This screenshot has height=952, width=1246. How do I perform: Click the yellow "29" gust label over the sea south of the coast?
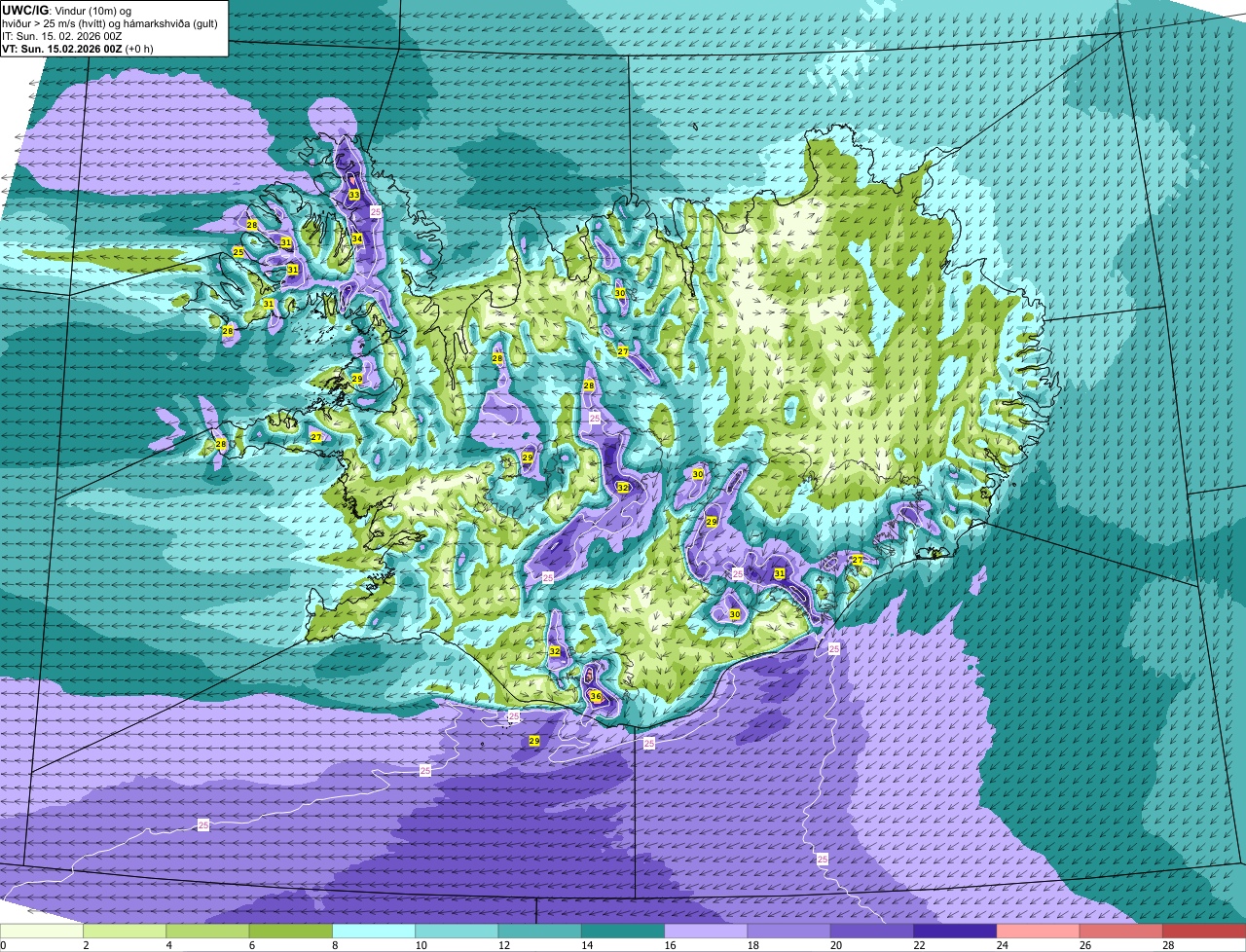coord(534,741)
